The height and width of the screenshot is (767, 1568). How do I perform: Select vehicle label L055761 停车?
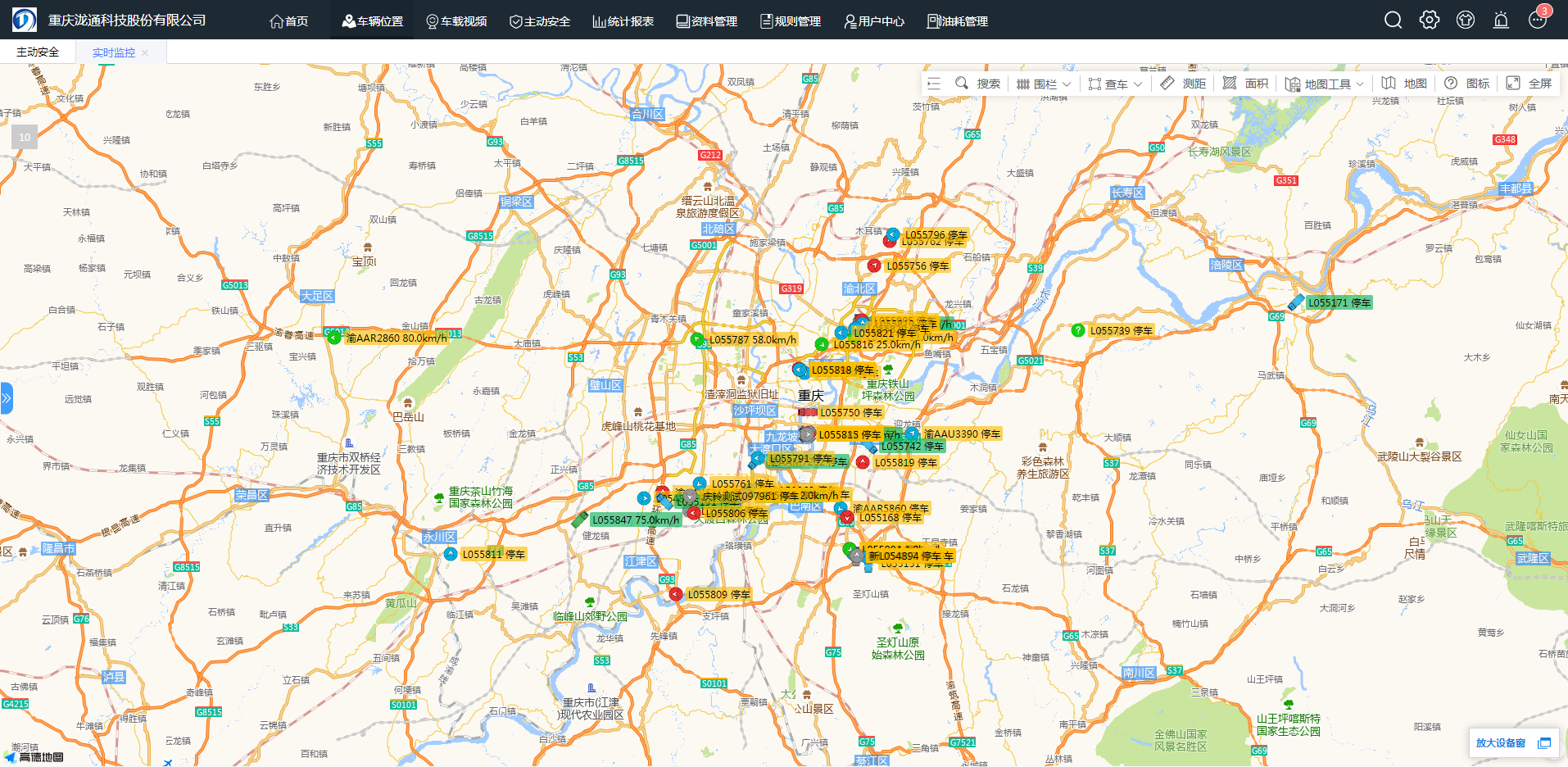[743, 484]
